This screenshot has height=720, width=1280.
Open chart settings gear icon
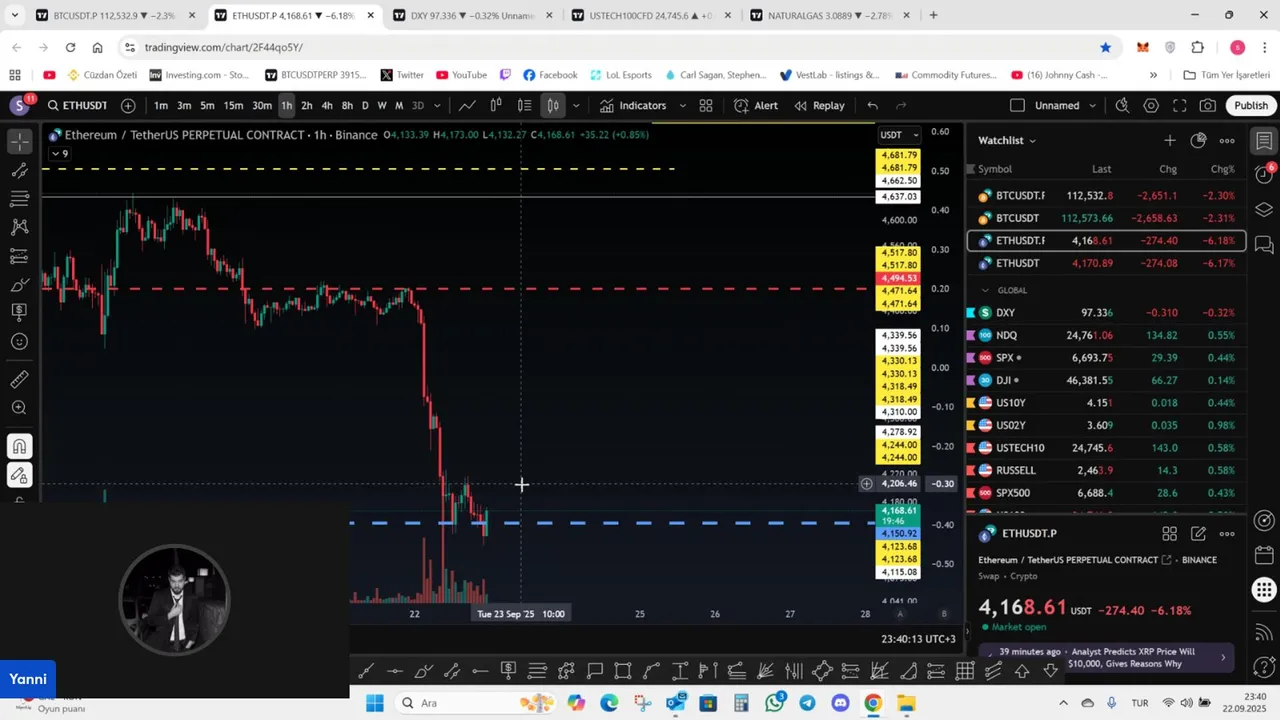point(1151,105)
